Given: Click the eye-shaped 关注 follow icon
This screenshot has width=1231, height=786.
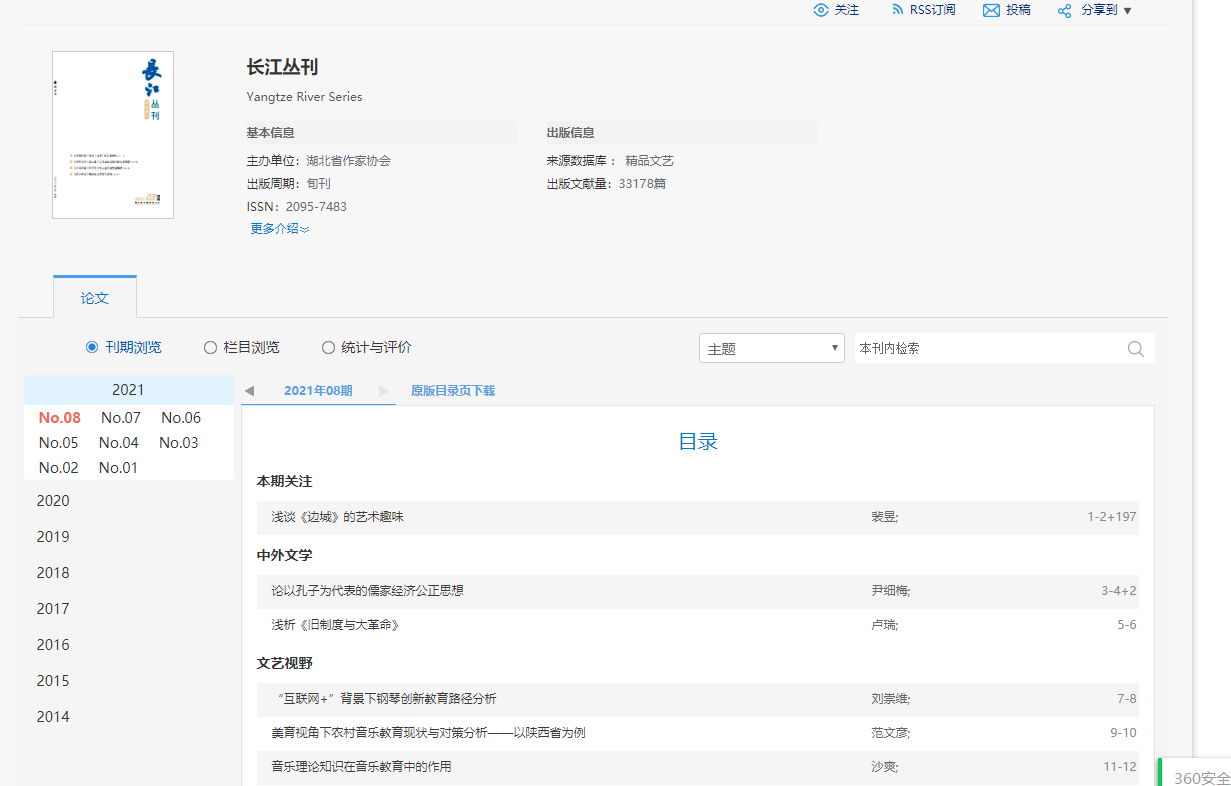Looking at the screenshot, I should point(821,10).
